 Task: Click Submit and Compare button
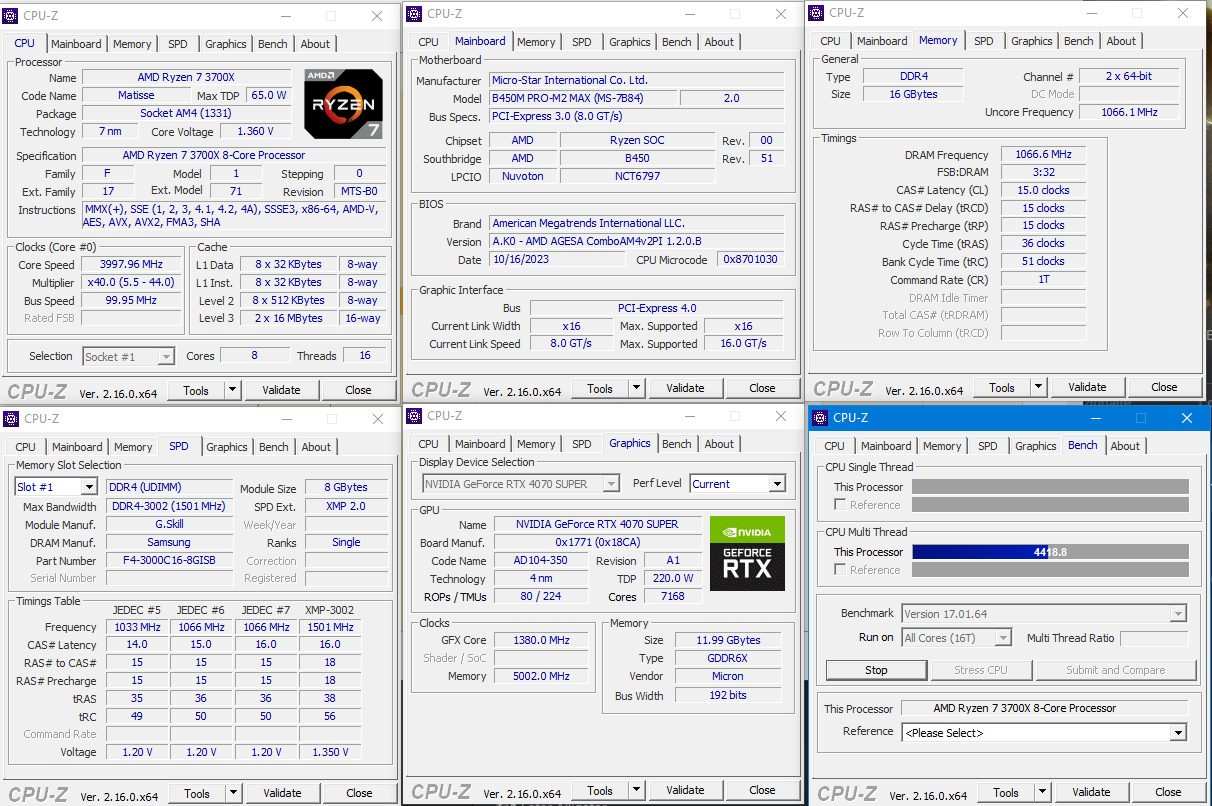point(1115,670)
